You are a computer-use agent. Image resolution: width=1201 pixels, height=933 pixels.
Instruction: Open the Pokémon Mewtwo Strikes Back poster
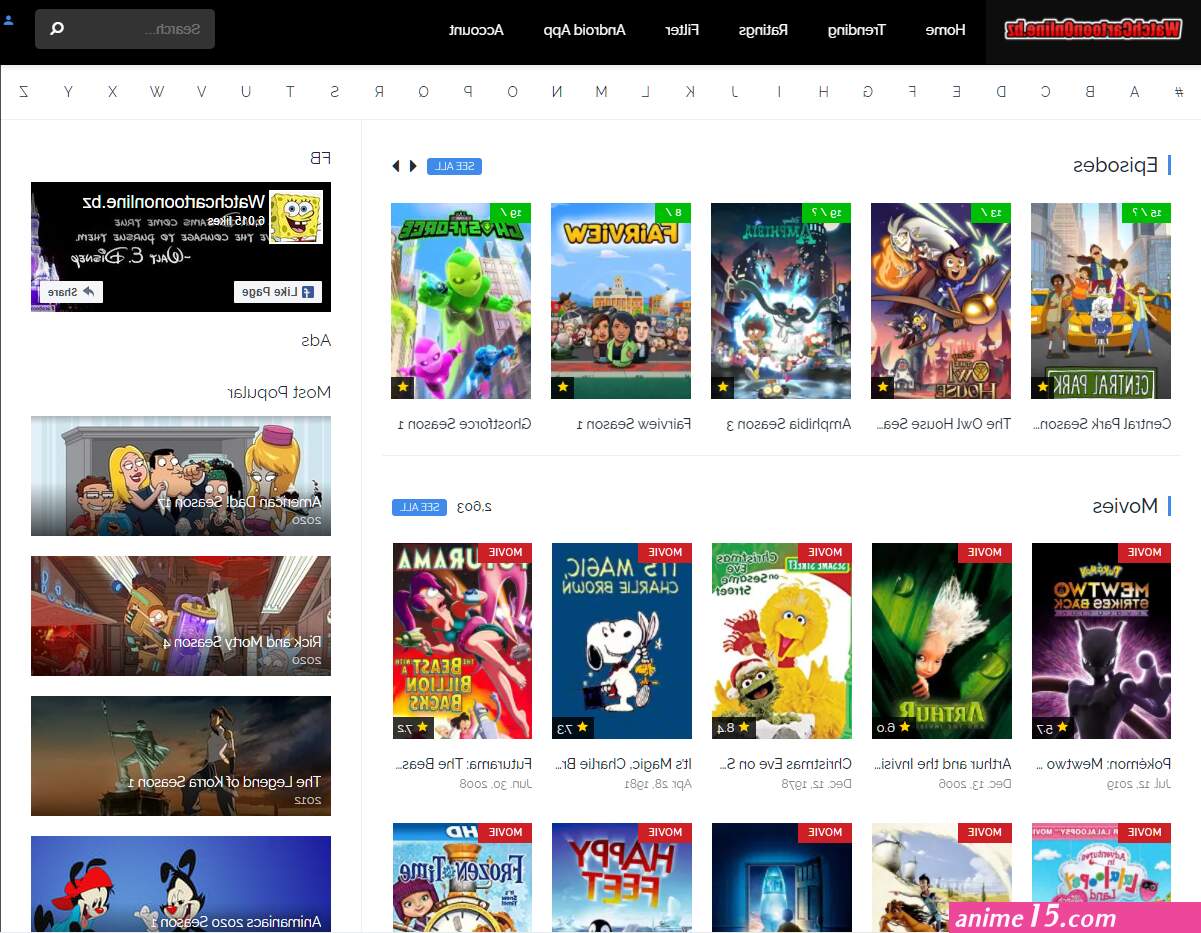tap(1102, 641)
